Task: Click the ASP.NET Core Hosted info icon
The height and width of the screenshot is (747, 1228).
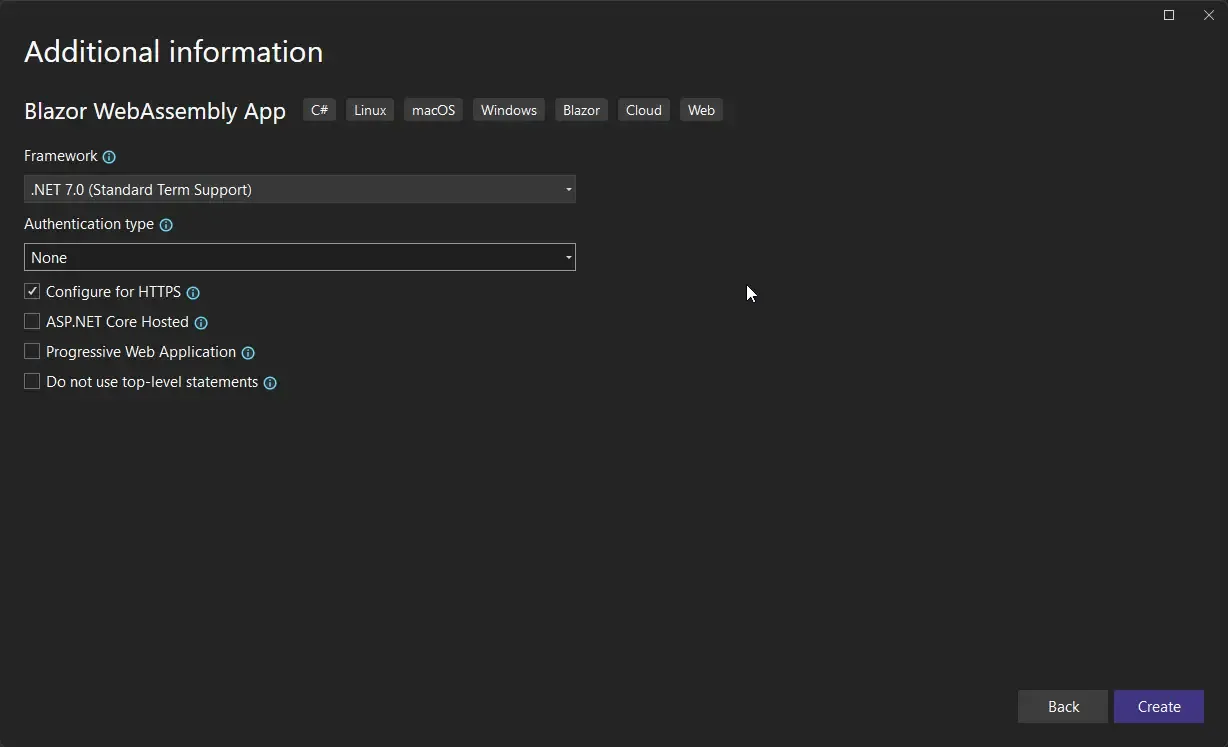Action: [201, 322]
